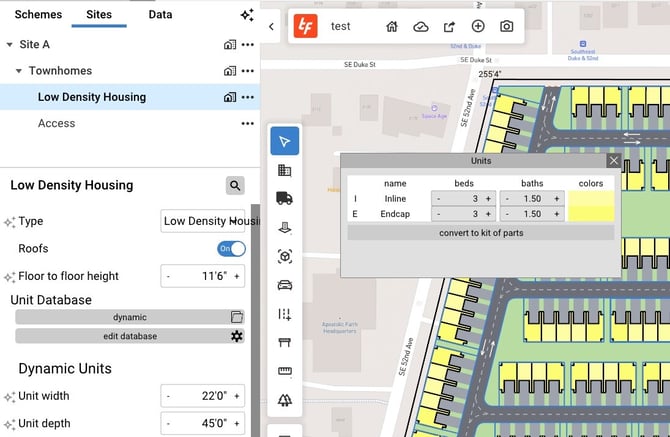Click the Inline unit yellow color swatch
The height and width of the screenshot is (437, 670).
coord(591,199)
